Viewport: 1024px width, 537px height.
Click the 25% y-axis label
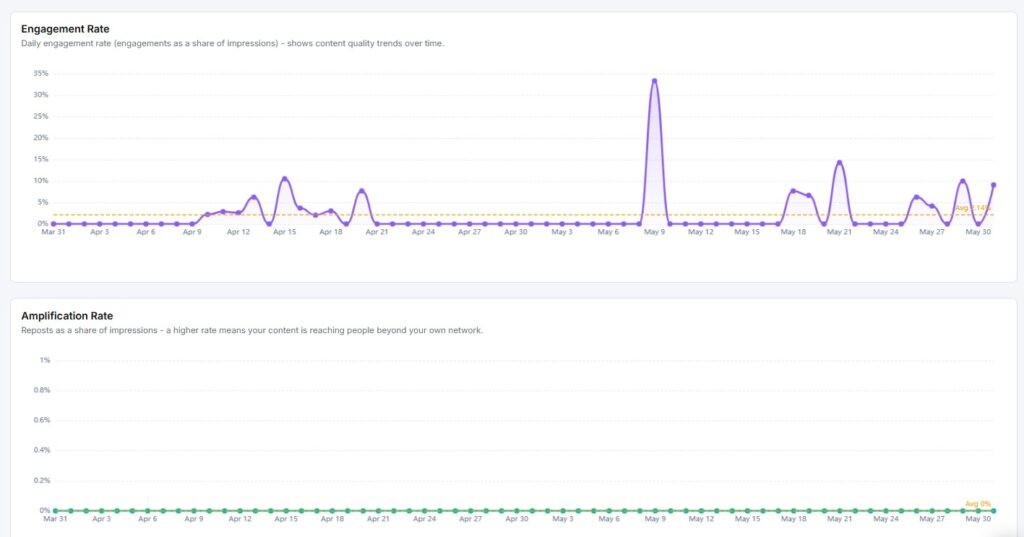41,116
